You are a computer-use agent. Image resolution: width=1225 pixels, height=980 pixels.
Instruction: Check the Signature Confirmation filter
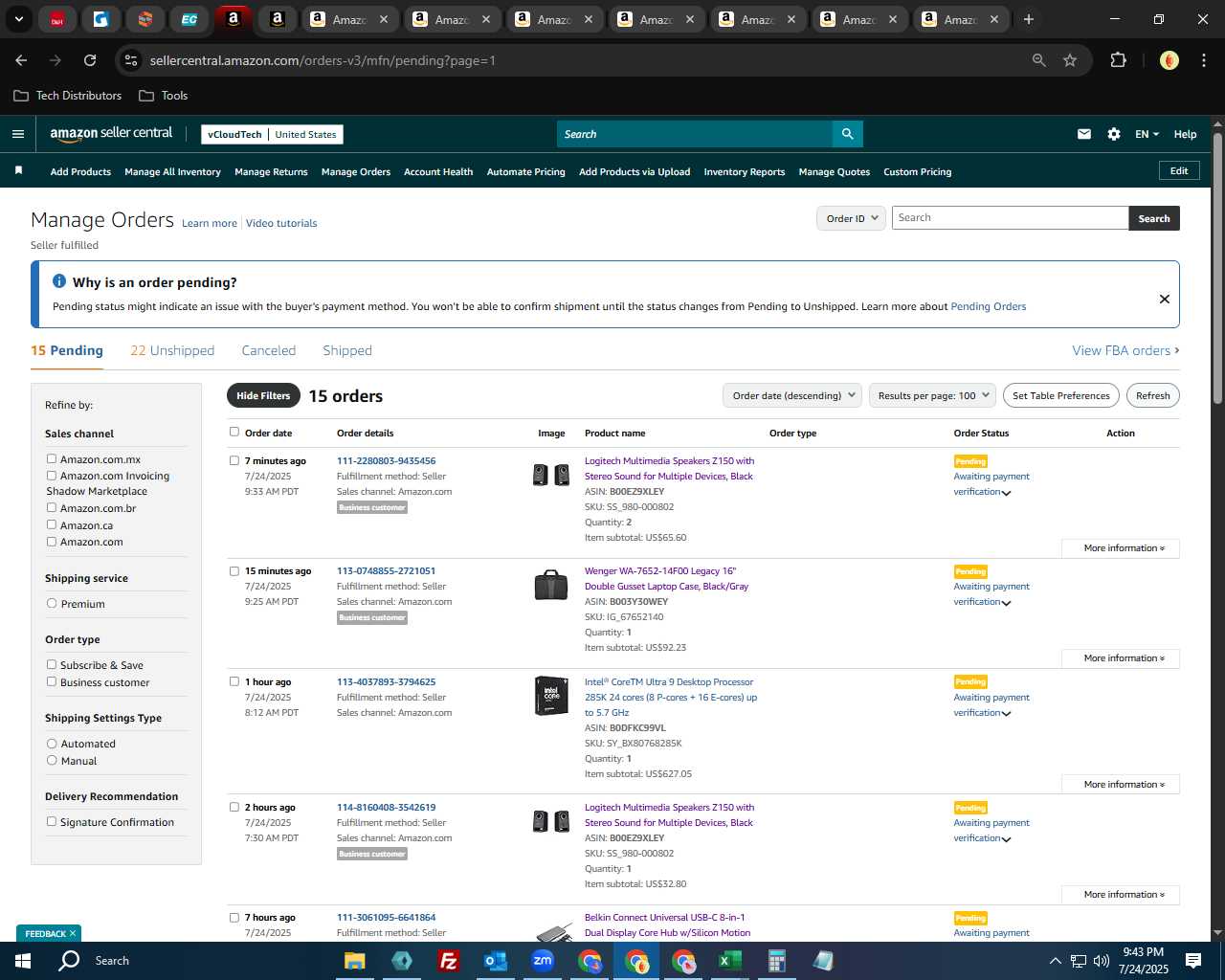[52, 822]
